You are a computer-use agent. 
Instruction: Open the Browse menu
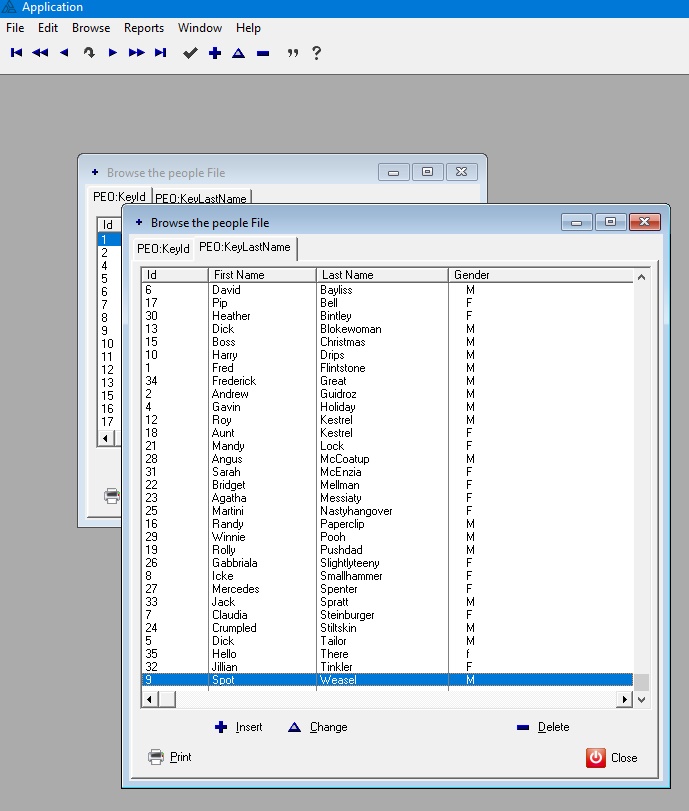[x=91, y=28]
